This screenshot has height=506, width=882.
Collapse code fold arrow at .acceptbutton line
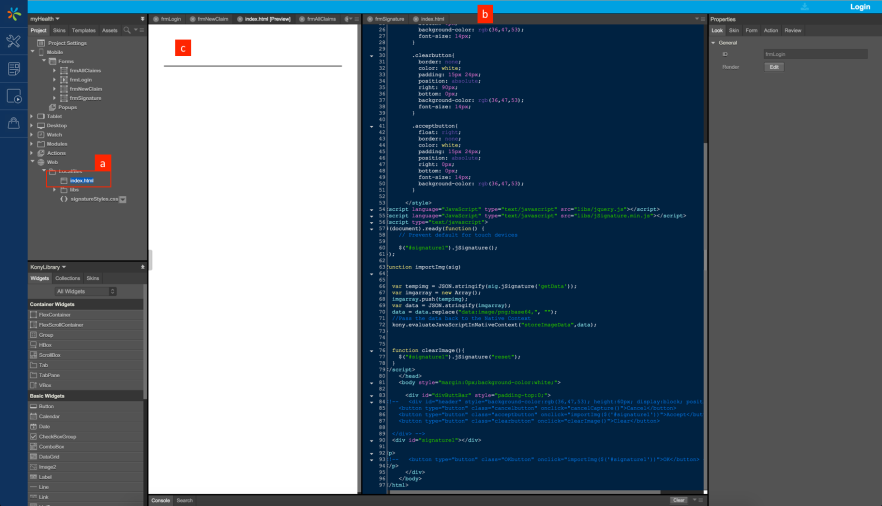coord(371,126)
